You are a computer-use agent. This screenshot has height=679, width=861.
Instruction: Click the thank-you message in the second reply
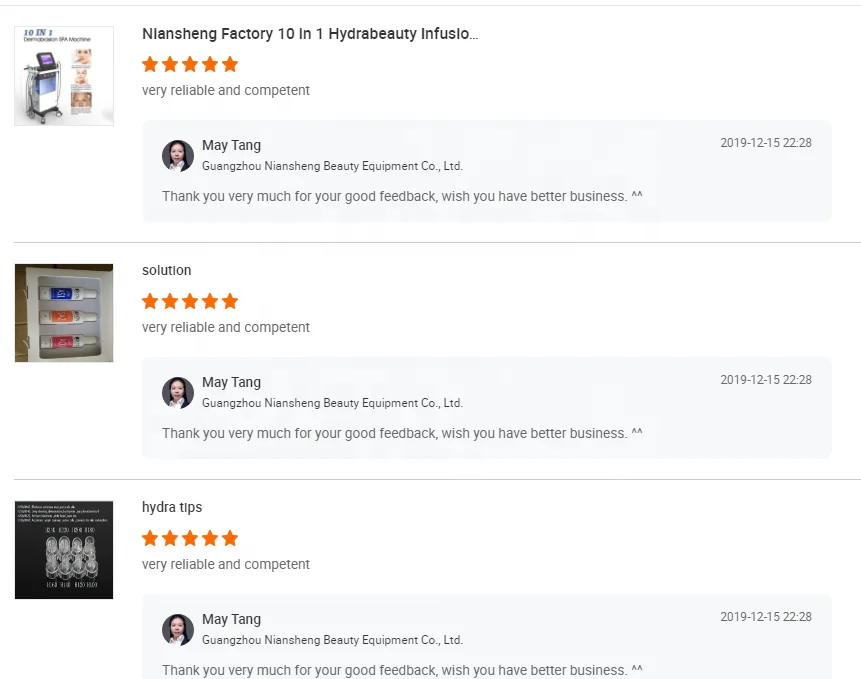click(402, 434)
